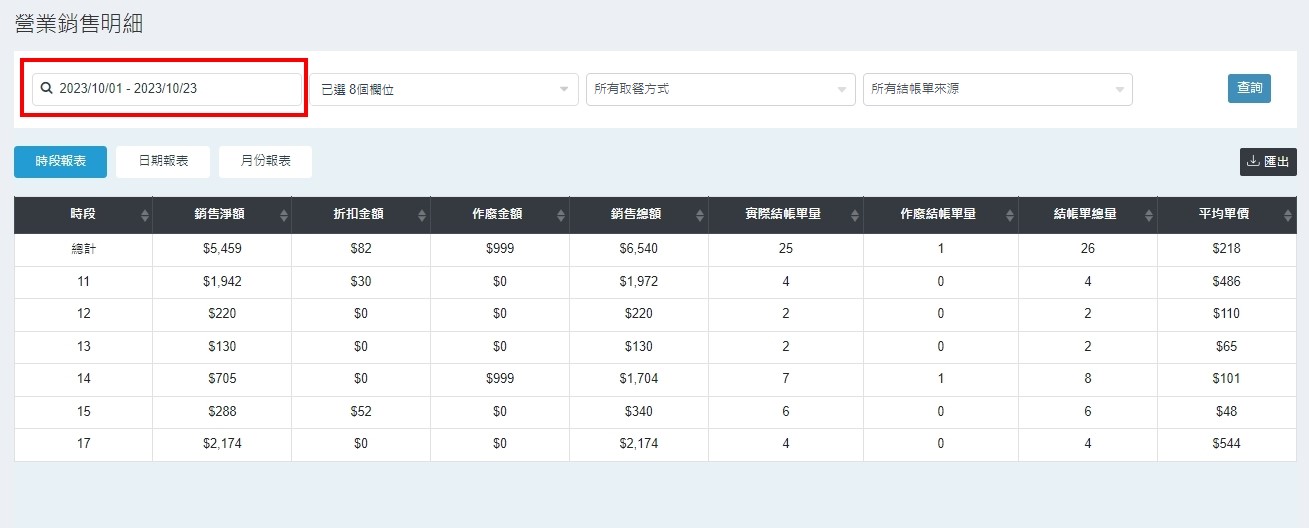Sort table by 結帳單總量 sort icon
This screenshot has height=528, width=1309.
[1149, 215]
